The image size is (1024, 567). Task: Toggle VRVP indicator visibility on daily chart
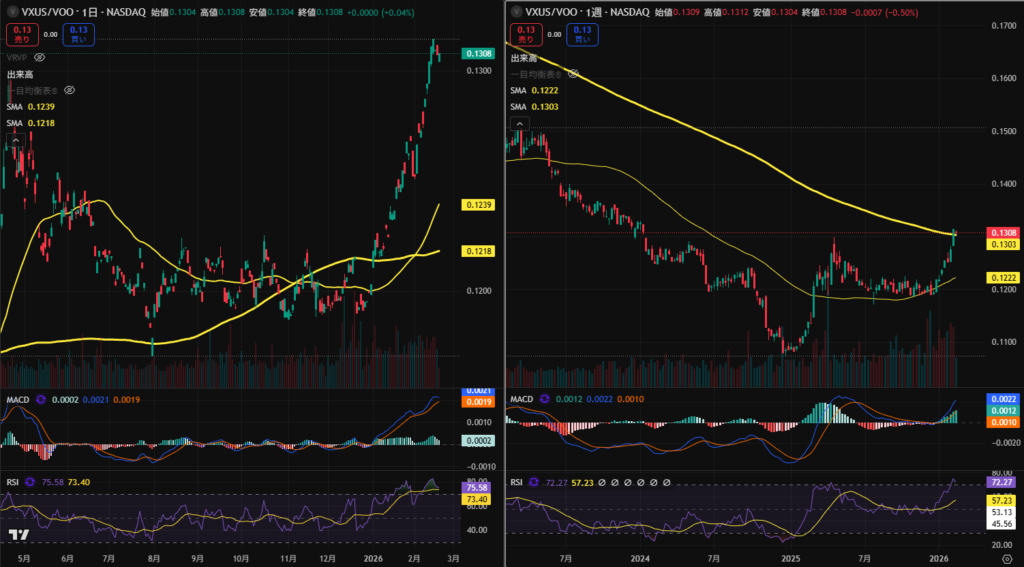point(39,58)
